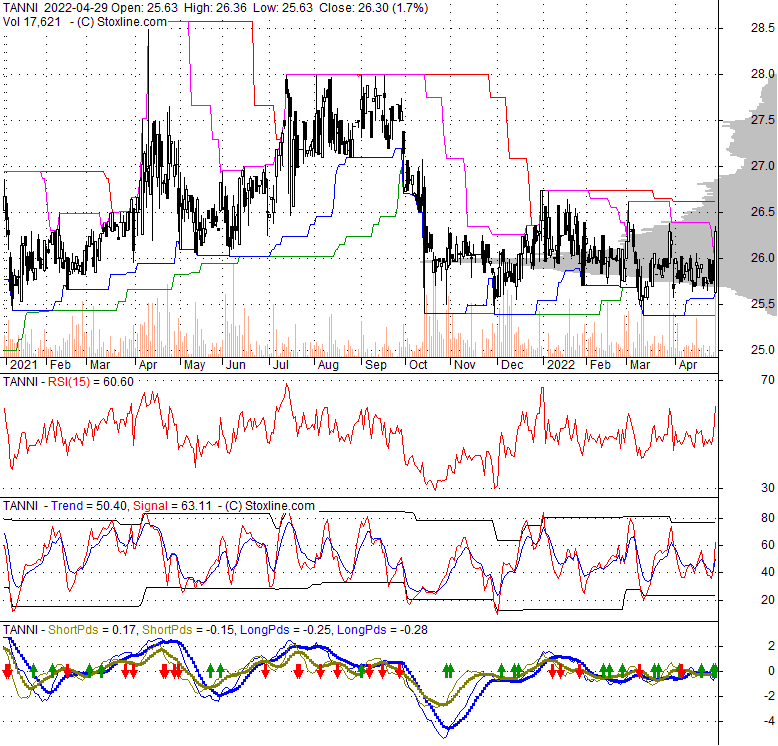Click "(C) Stoxline.com" in the Trend panel
Image resolution: width=778 pixels, height=746 pixels.
270,506
